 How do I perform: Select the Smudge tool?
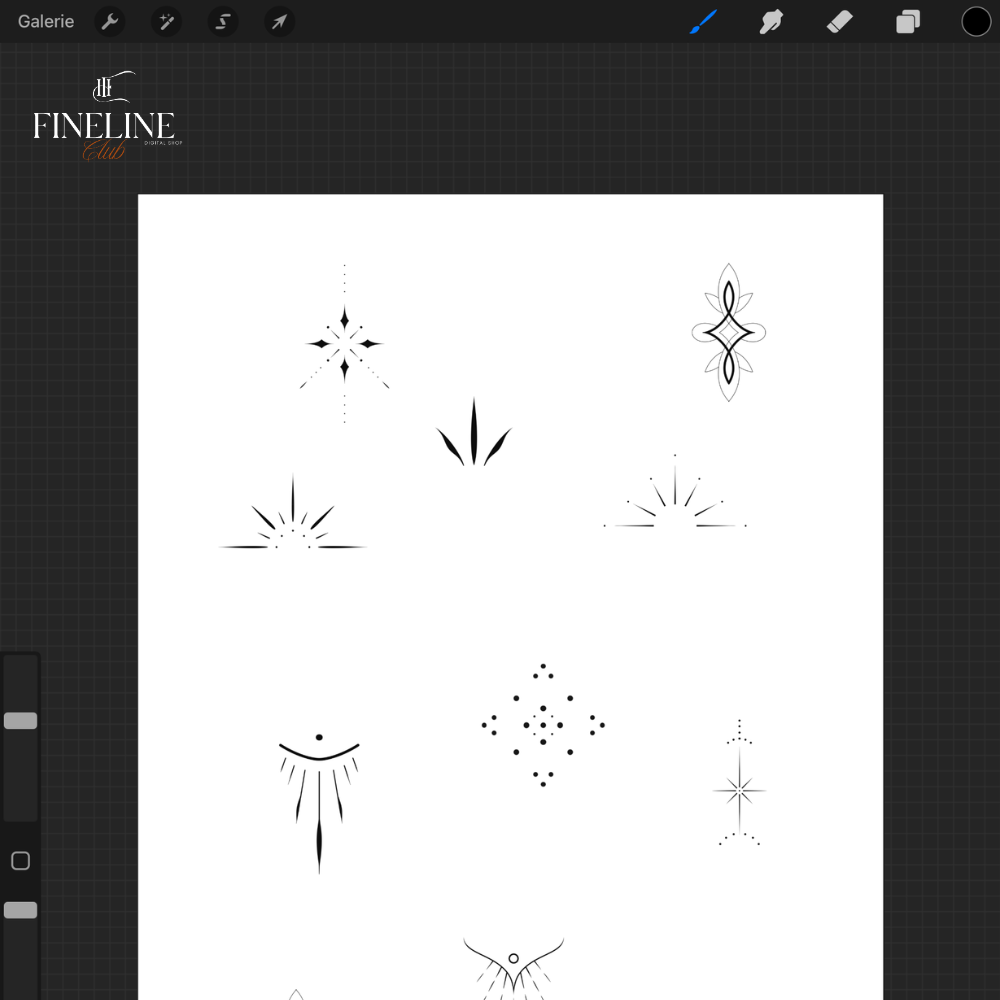771,21
